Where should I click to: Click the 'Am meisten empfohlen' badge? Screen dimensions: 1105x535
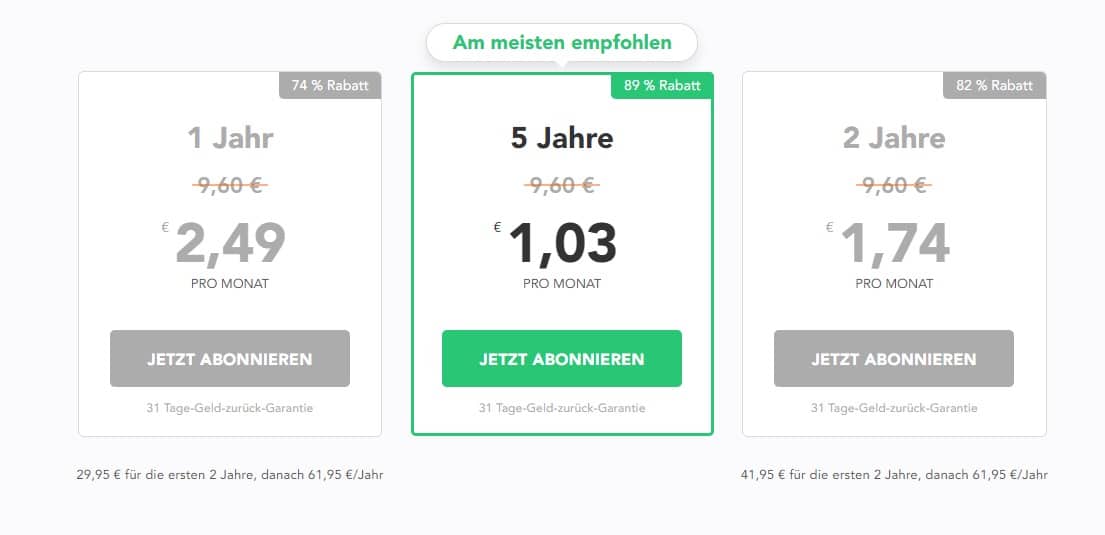click(562, 43)
